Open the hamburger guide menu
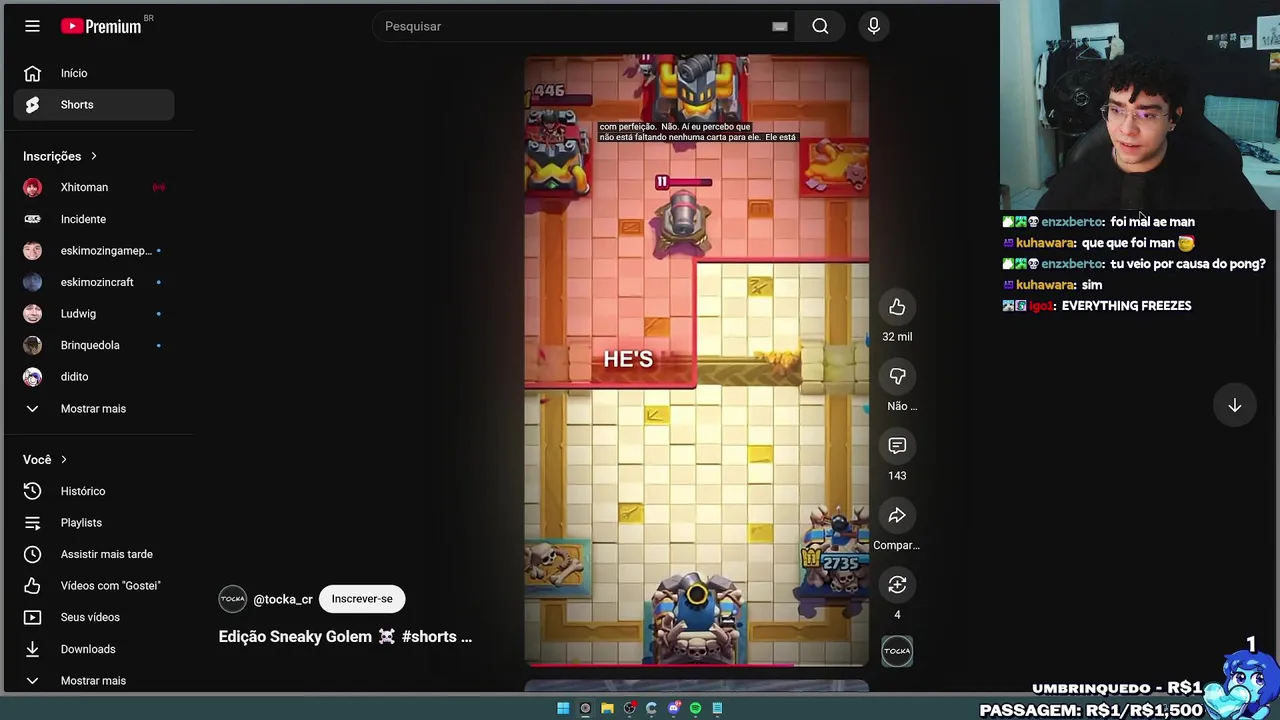 click(32, 26)
